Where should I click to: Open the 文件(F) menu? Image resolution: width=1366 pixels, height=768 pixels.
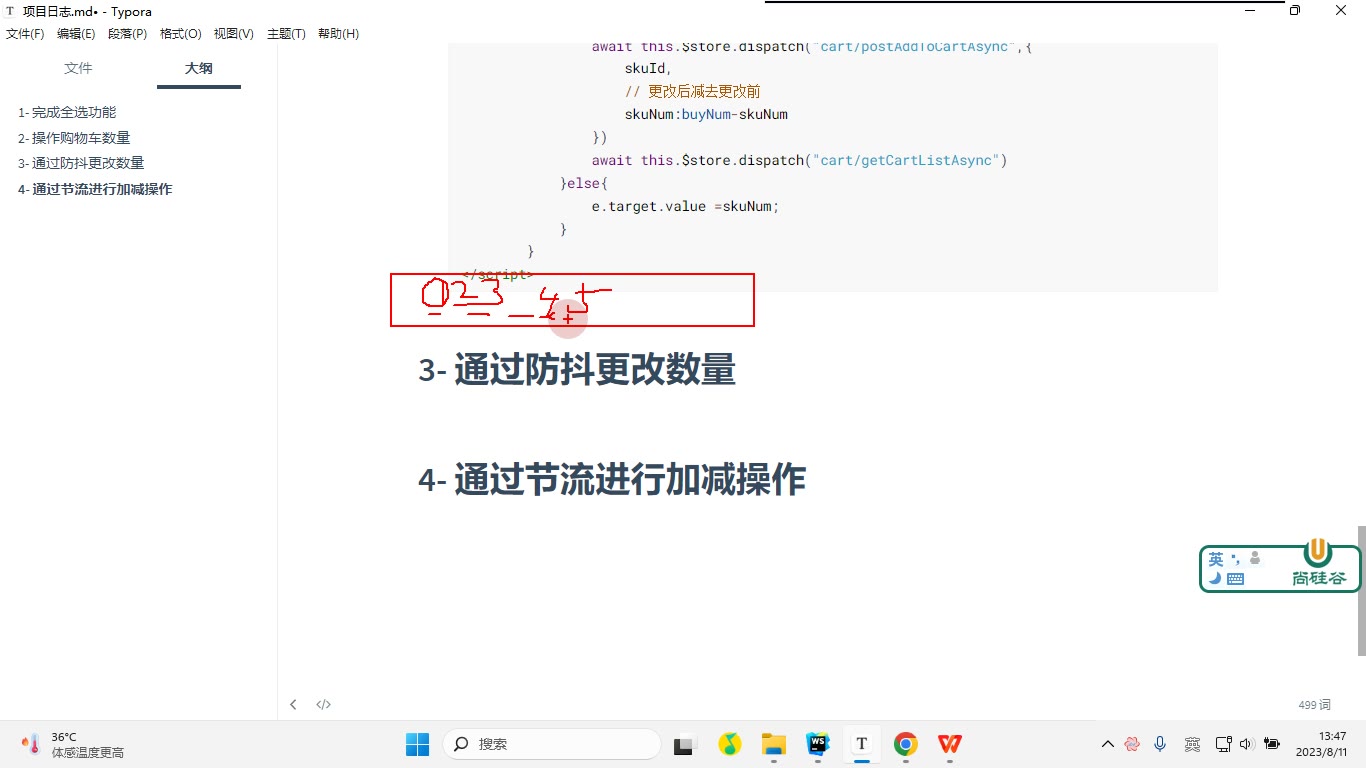[x=25, y=34]
